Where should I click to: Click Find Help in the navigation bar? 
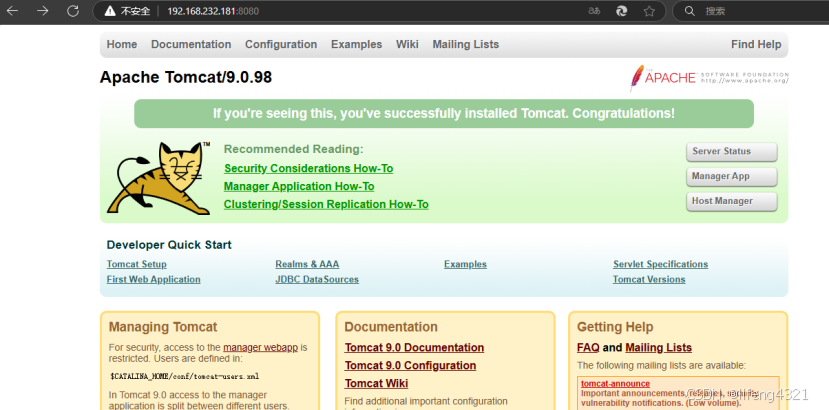756,44
